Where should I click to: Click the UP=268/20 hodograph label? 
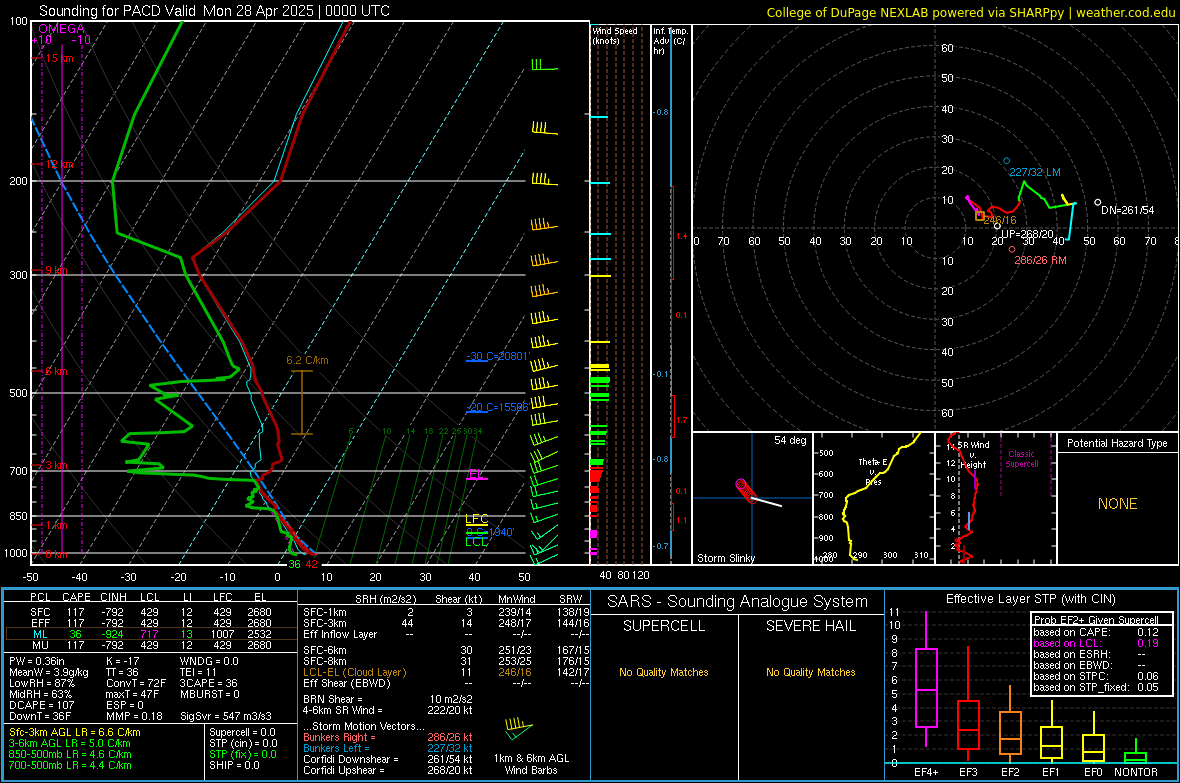(x=1027, y=234)
